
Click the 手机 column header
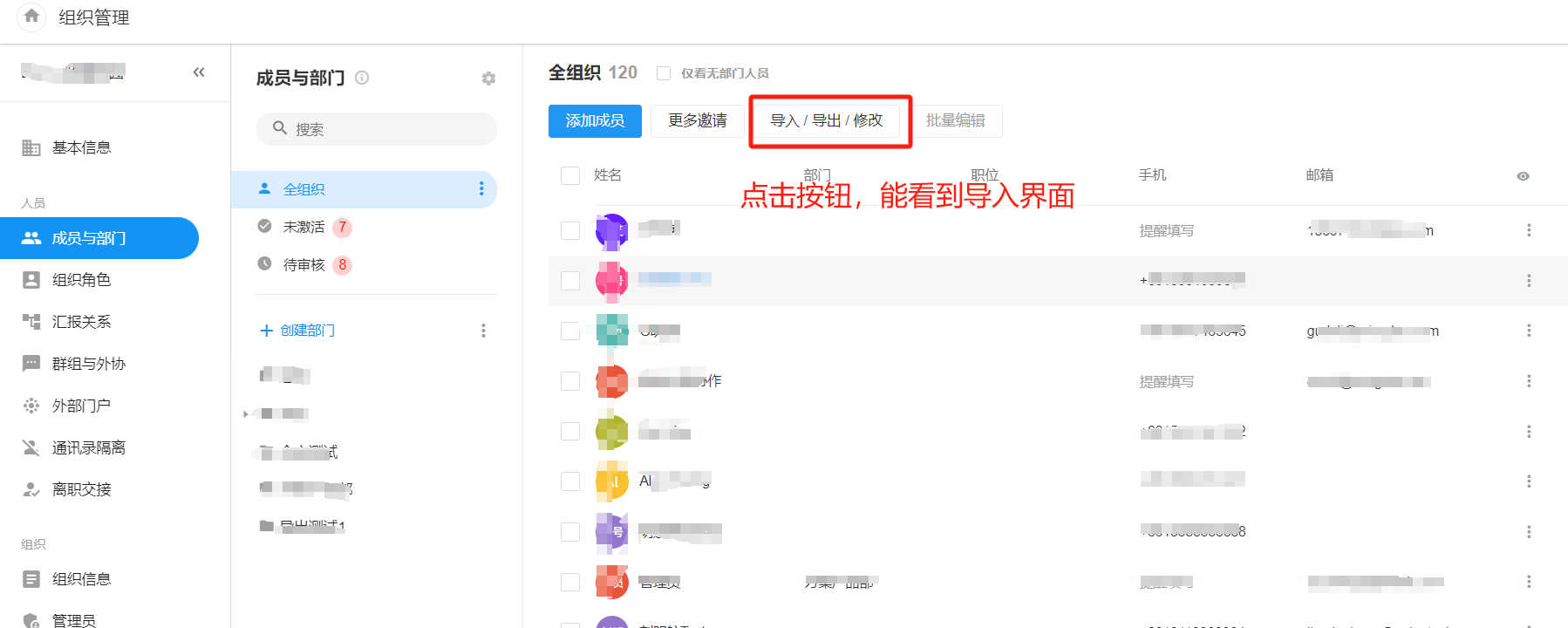(x=1153, y=175)
